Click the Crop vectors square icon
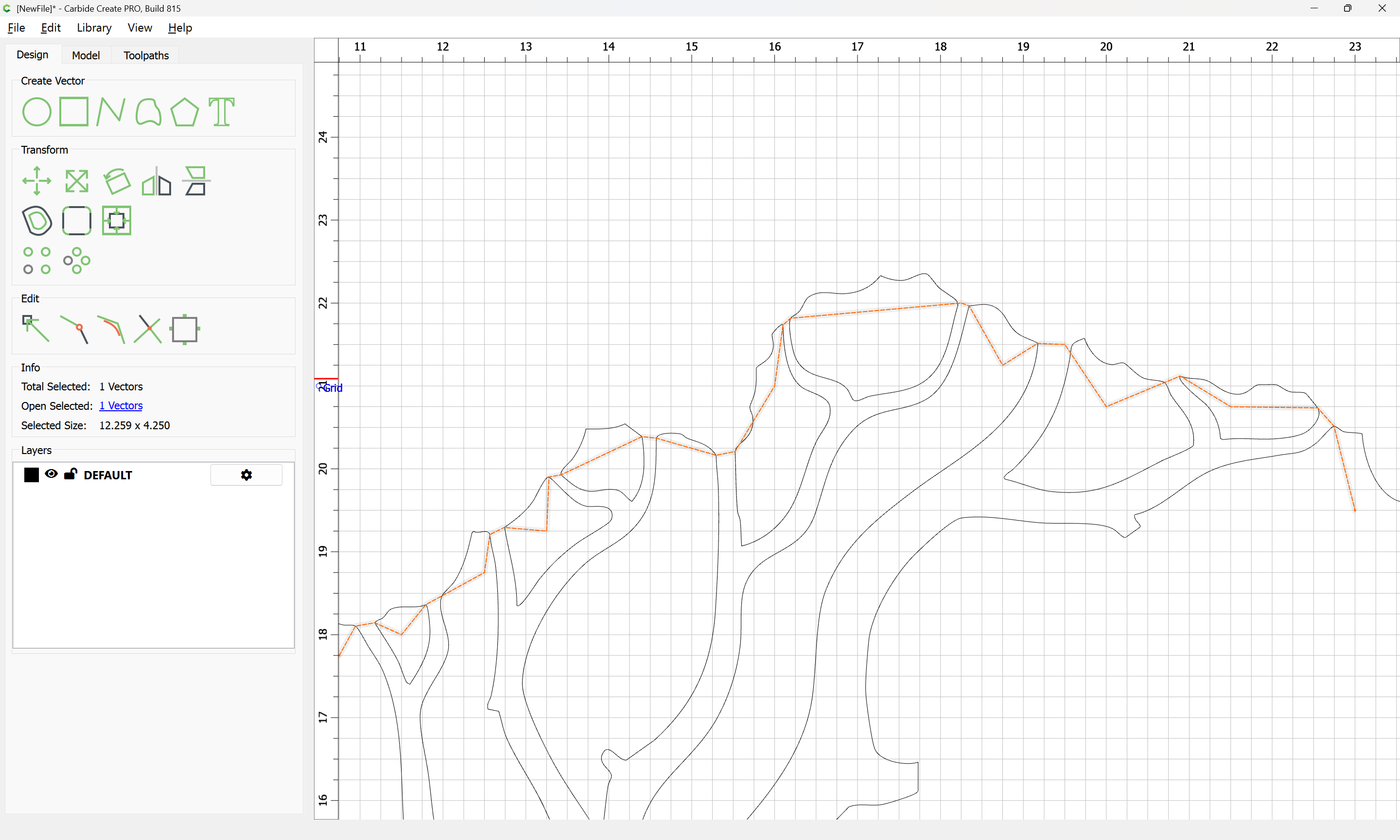This screenshot has height=840, width=1400. coord(185,330)
